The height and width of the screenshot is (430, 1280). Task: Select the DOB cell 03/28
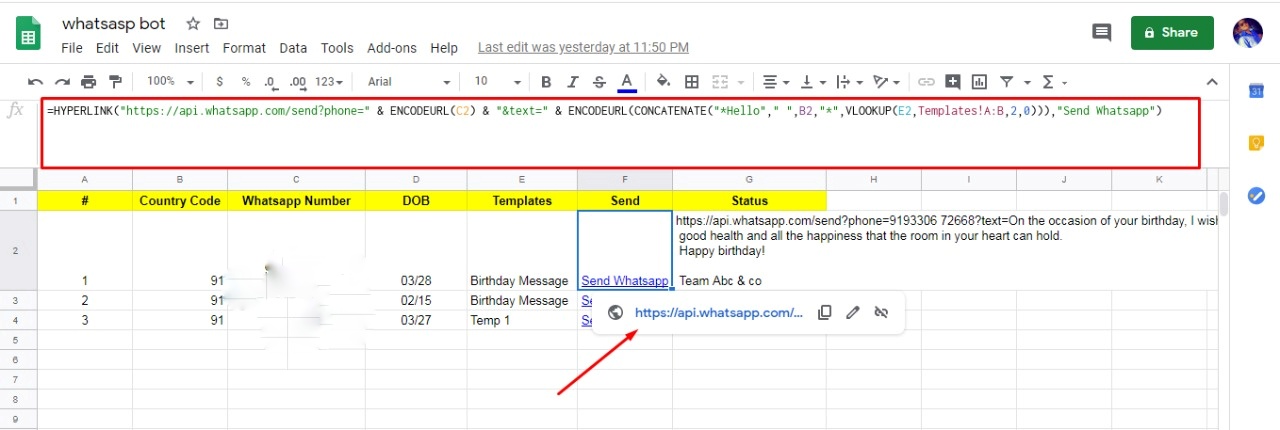[416, 250]
